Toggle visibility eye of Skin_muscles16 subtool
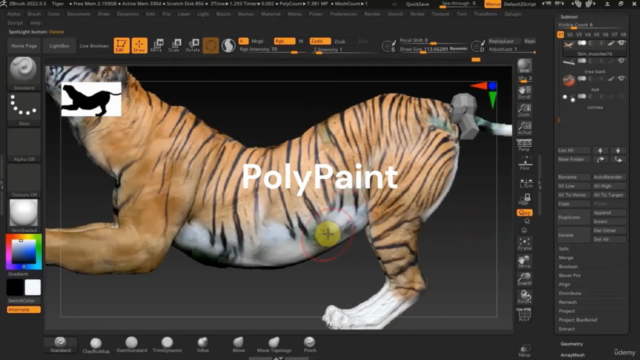 [621, 43]
